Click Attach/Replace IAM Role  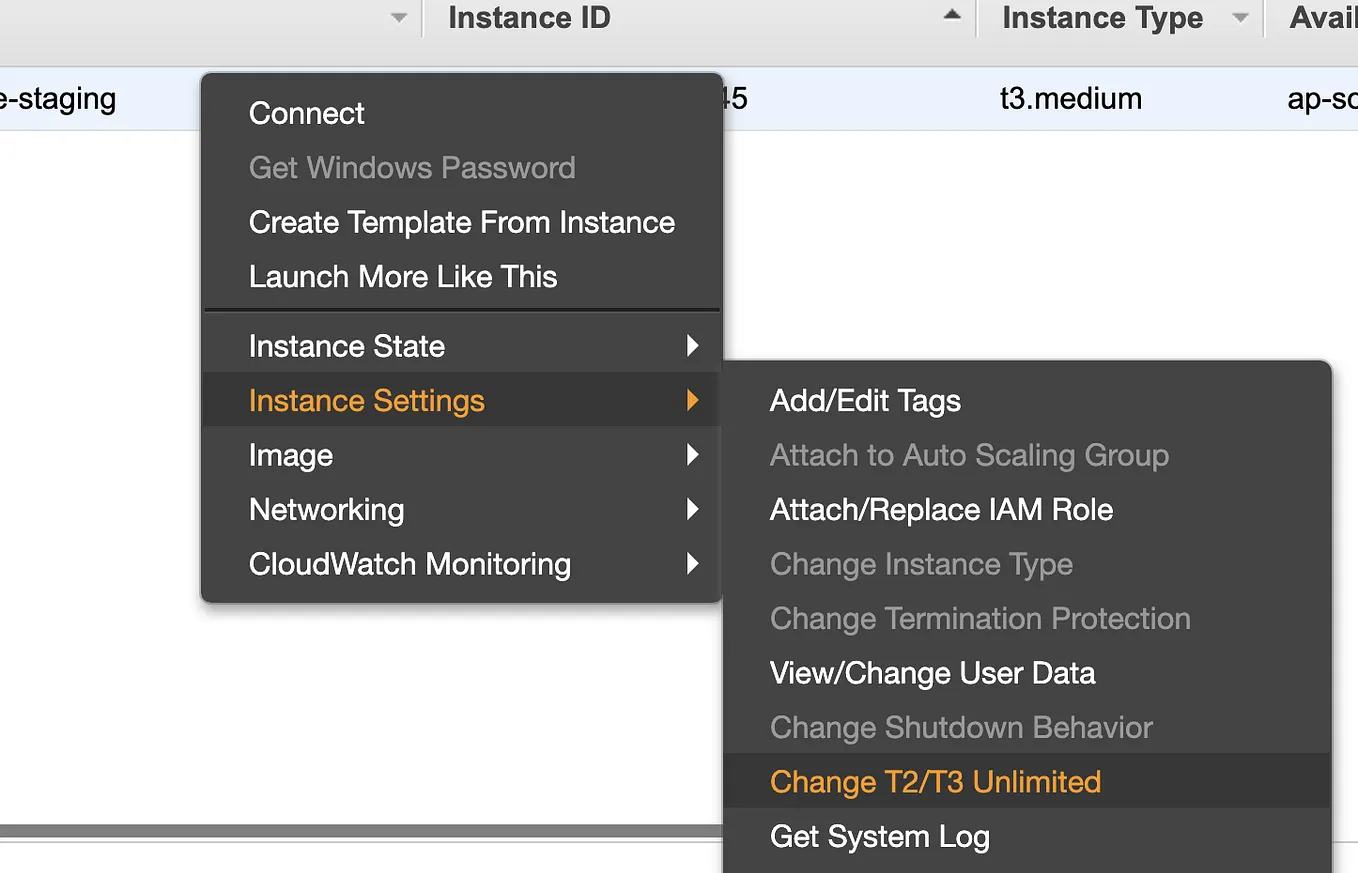click(940, 509)
